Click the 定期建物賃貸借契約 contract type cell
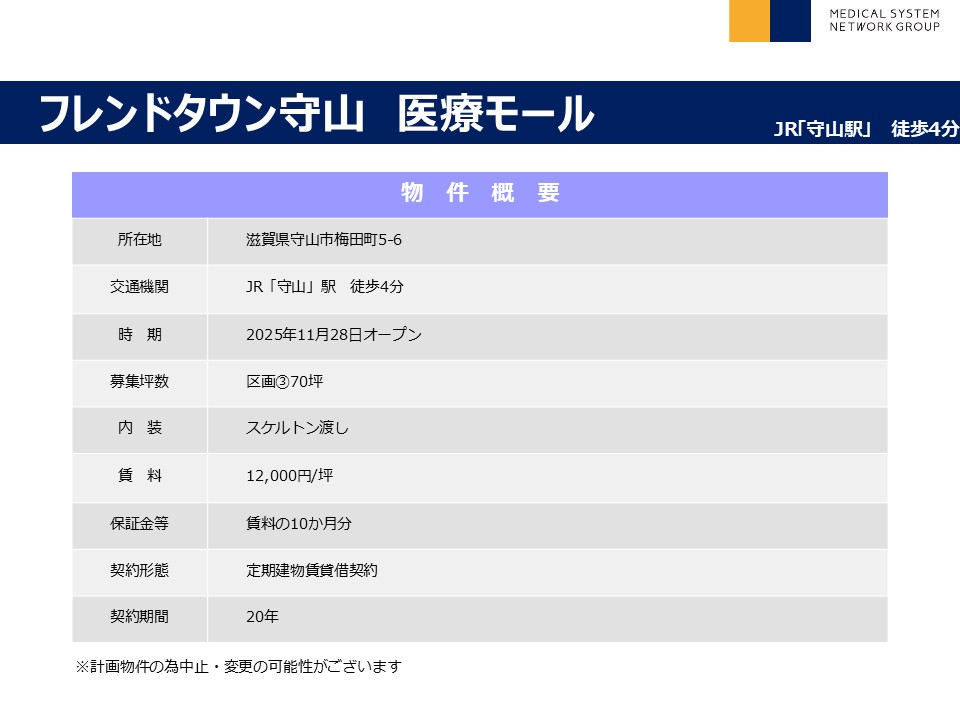 pyautogui.click(x=312, y=570)
